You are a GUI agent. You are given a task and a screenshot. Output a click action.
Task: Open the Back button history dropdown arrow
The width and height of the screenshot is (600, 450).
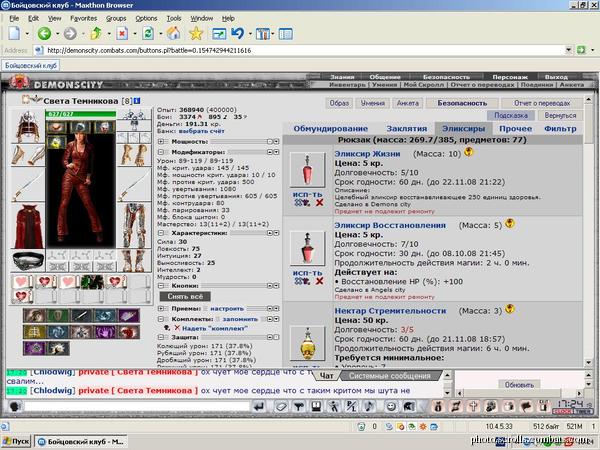coord(57,34)
